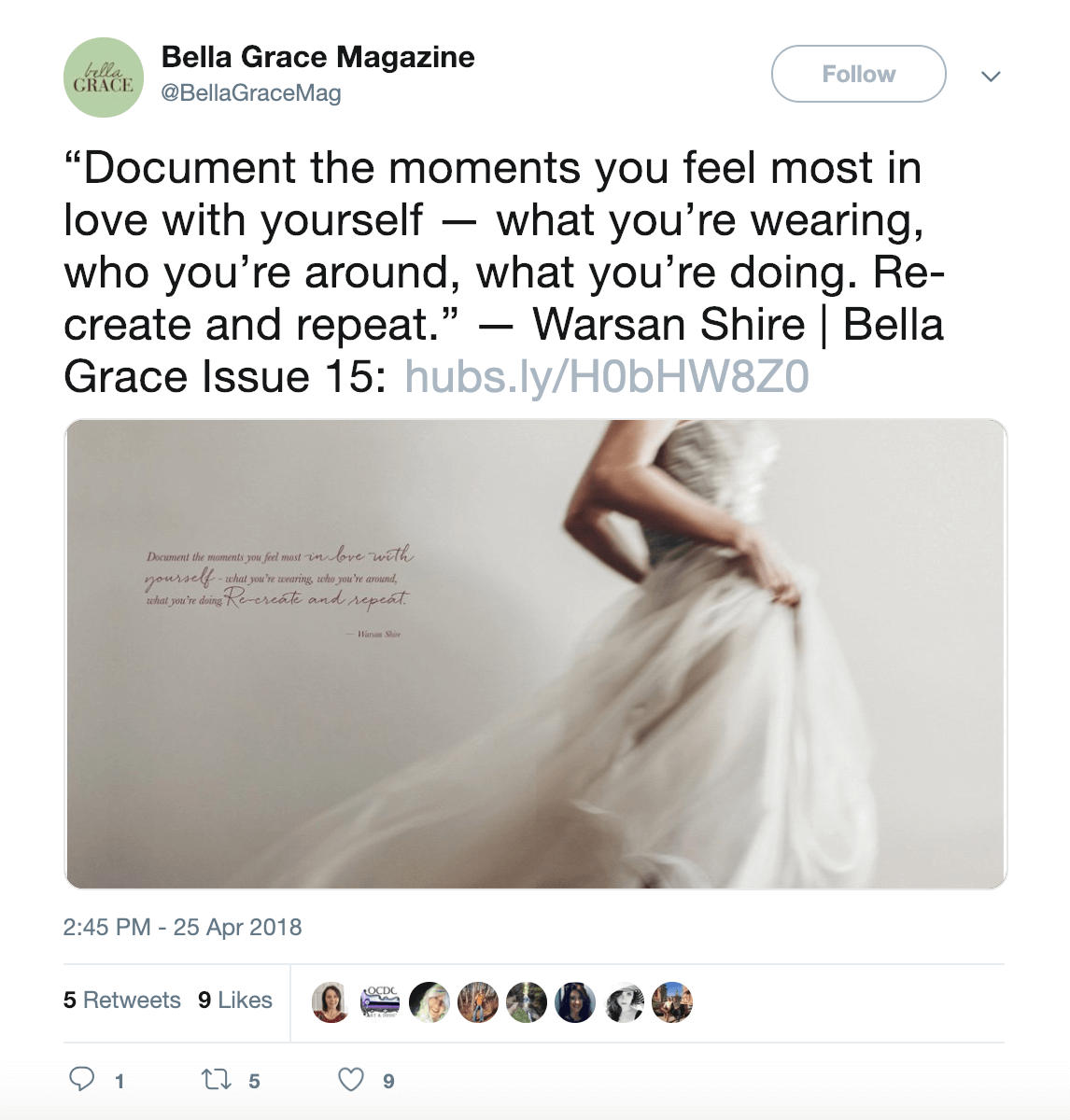The image size is (1070, 1120).
Task: View the 9 Likes list
Action: (232, 1001)
